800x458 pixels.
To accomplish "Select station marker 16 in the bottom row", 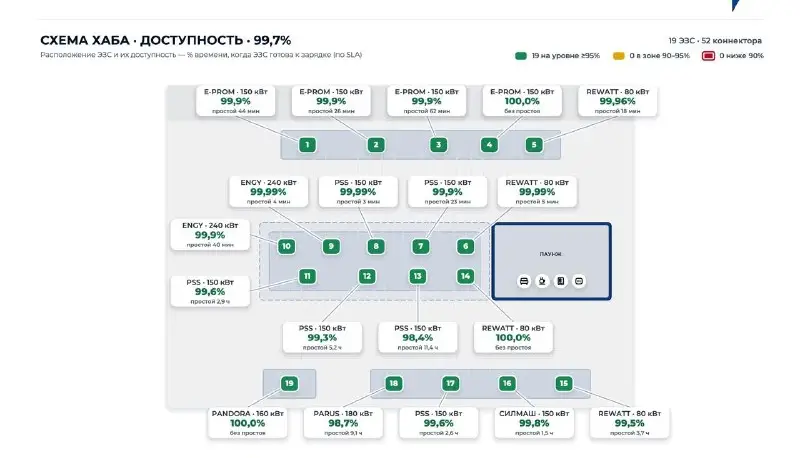I will (x=507, y=384).
